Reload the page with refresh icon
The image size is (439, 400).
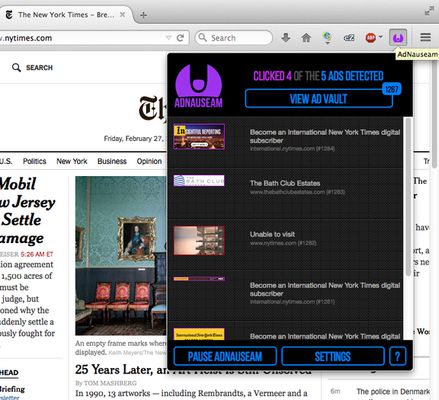[180, 38]
